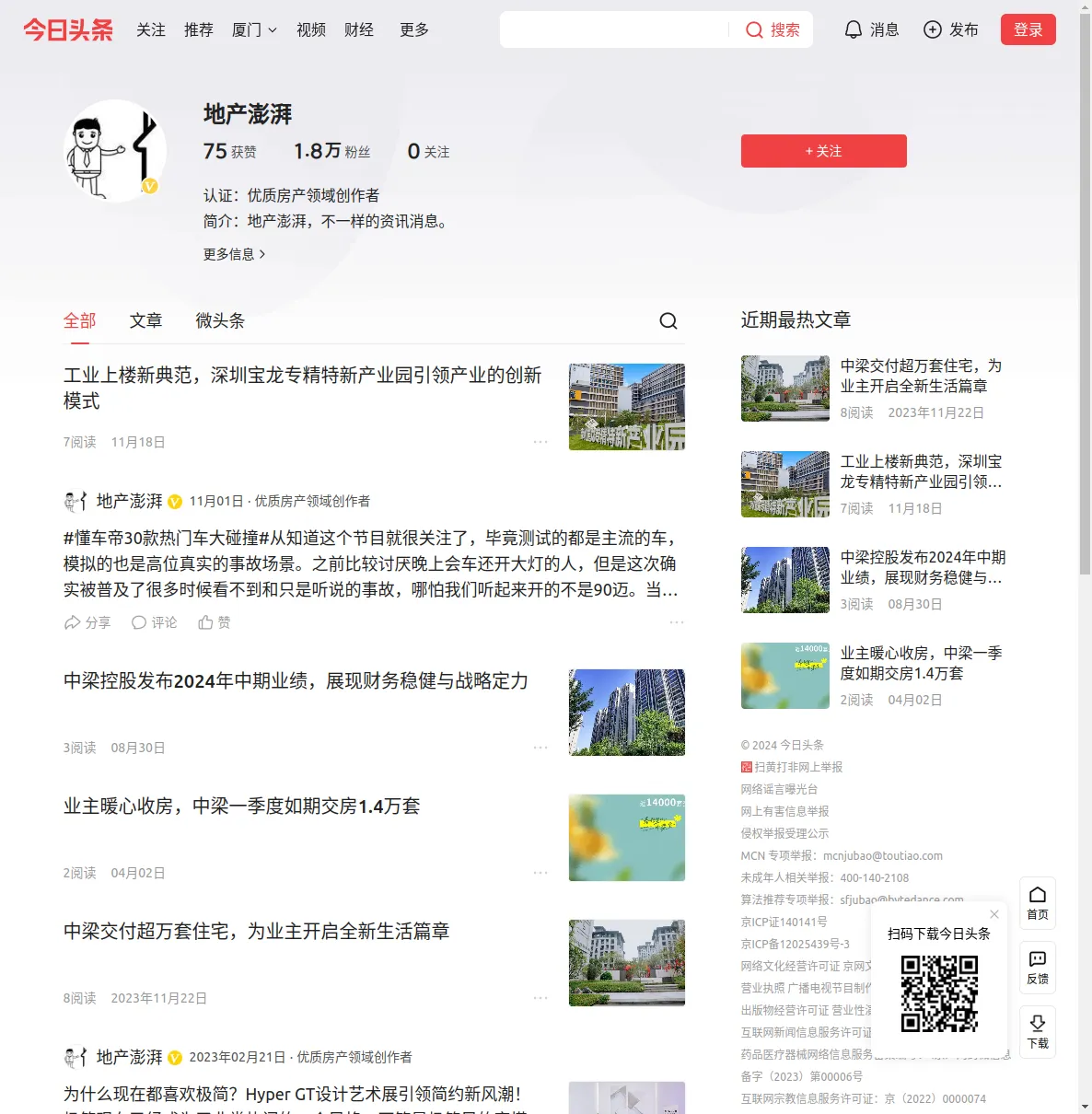Expand the 厦门 city dropdown
This screenshot has width=1092, height=1114.
tap(254, 29)
